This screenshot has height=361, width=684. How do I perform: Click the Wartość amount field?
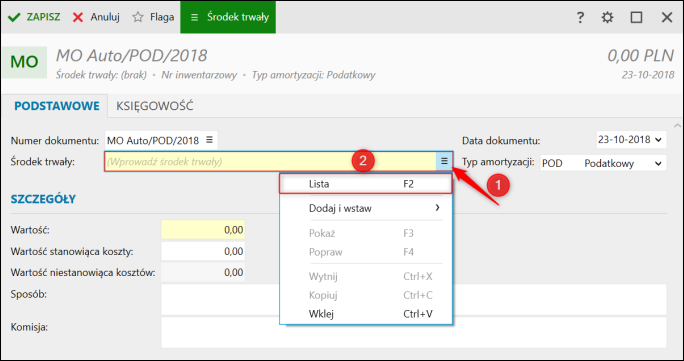pyautogui.click(x=203, y=230)
